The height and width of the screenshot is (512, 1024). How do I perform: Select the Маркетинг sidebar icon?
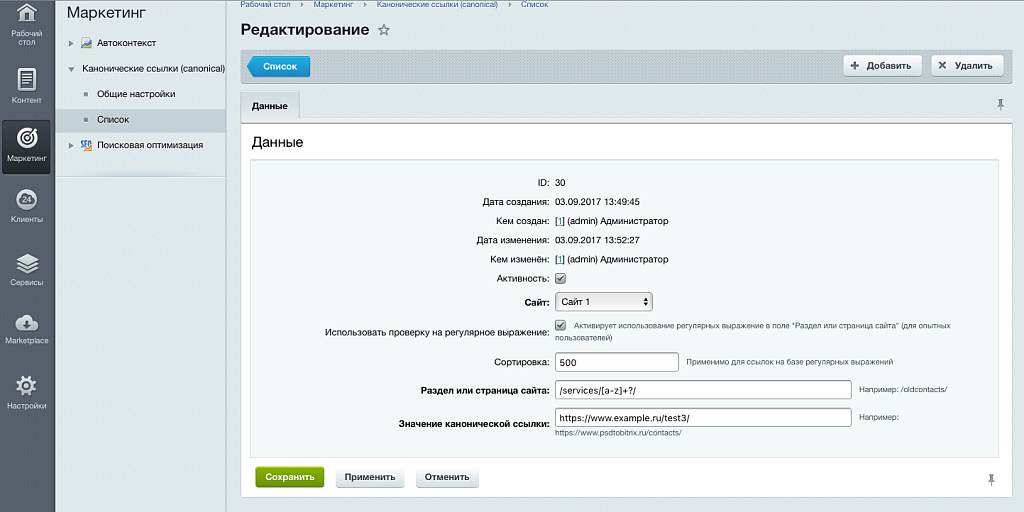[27, 146]
